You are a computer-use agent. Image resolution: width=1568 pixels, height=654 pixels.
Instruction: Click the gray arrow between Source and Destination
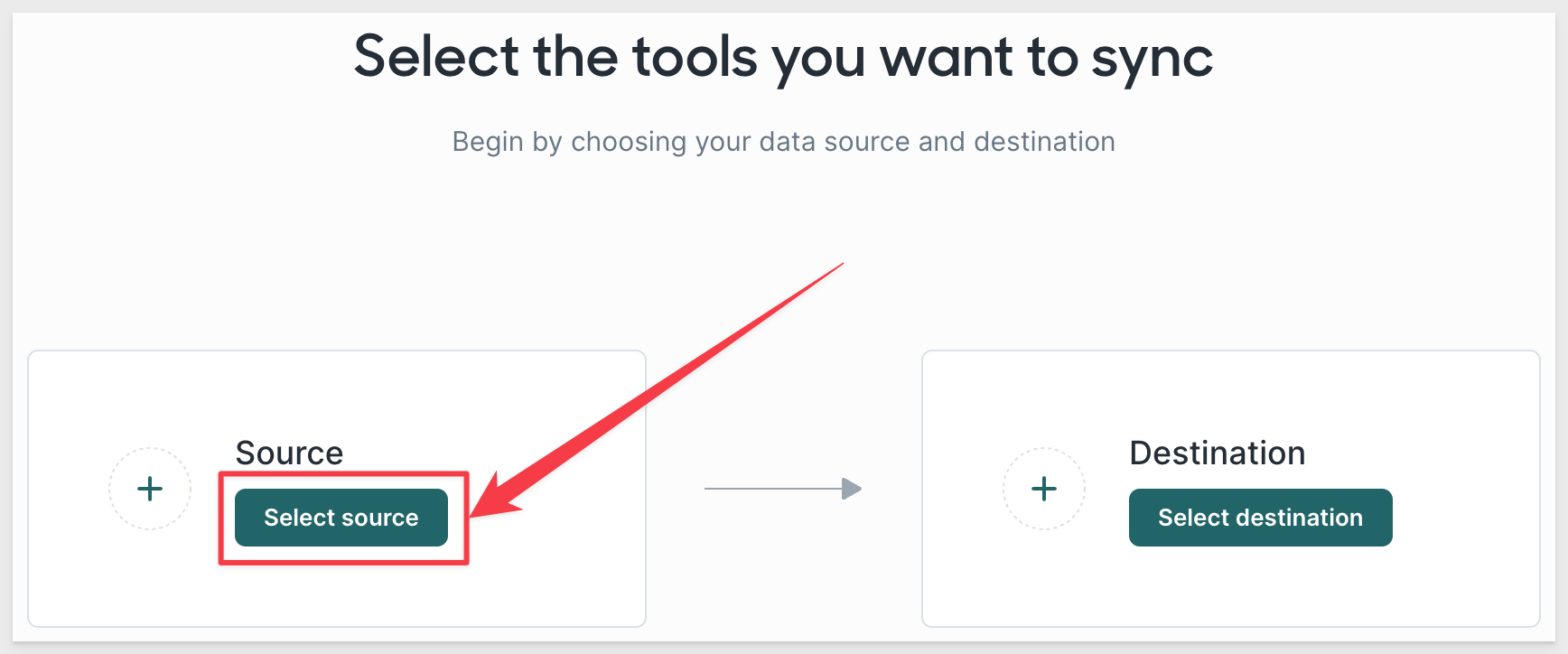[783, 489]
